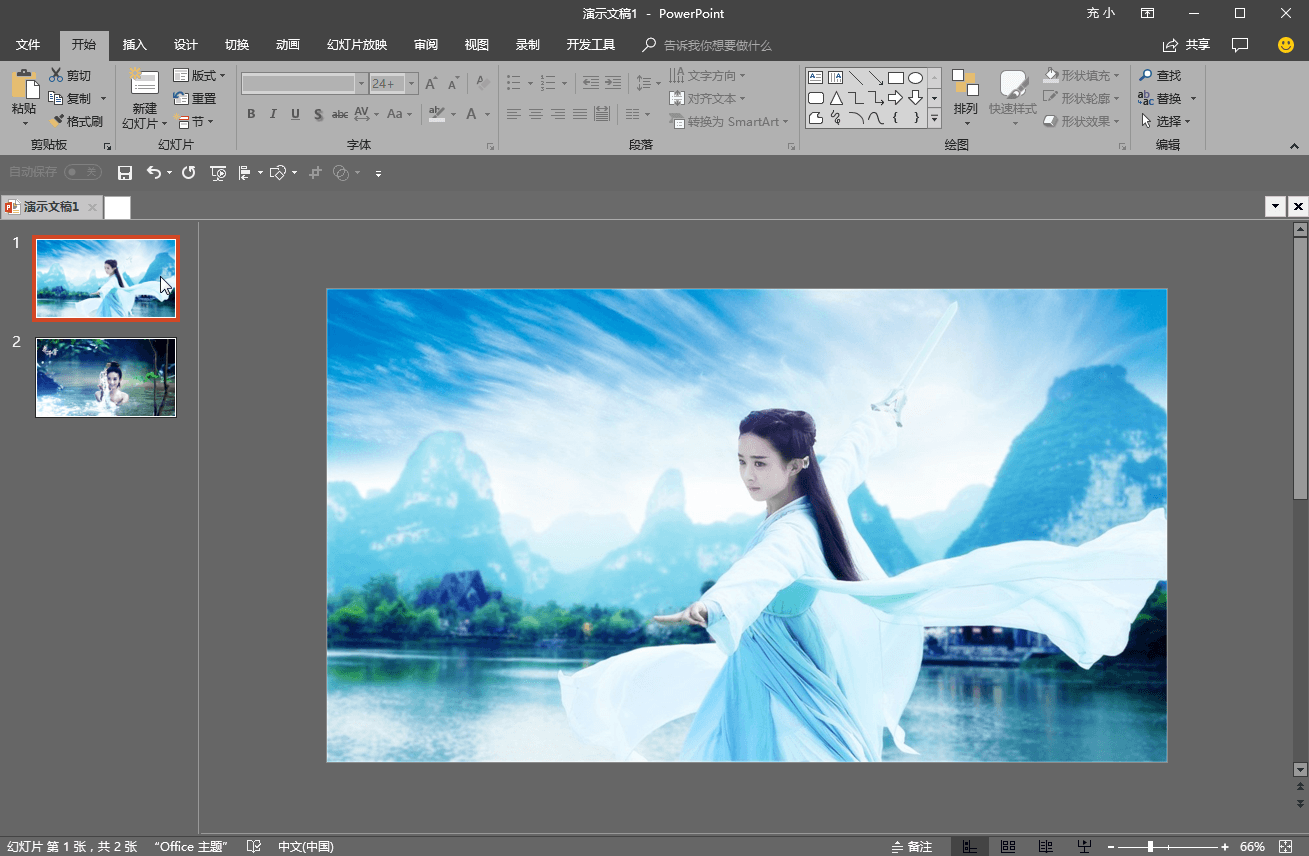This screenshot has height=856, width=1309.
Task: Apply Strikethrough formatting
Action: tap(340, 114)
